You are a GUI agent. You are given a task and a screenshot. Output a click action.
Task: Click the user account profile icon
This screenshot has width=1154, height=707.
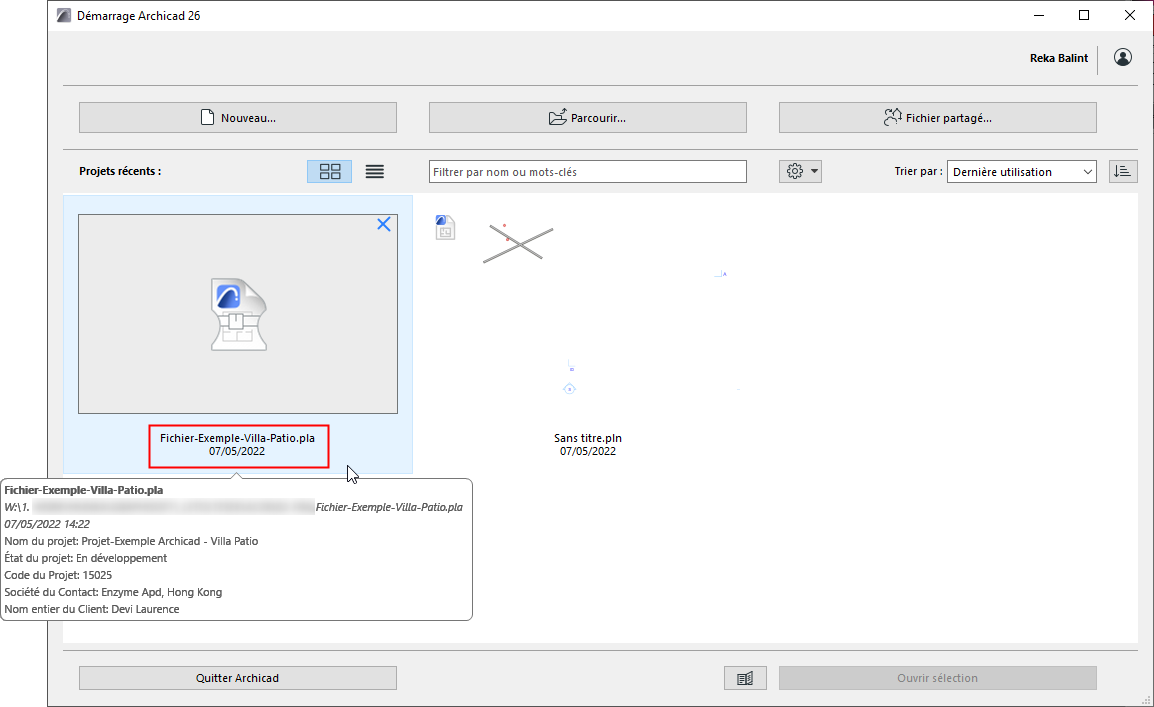1122,57
